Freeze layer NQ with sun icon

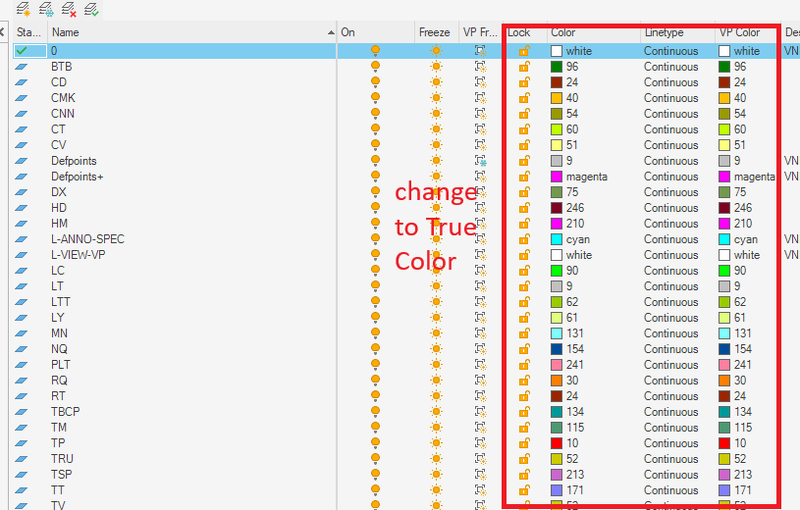[436, 349]
